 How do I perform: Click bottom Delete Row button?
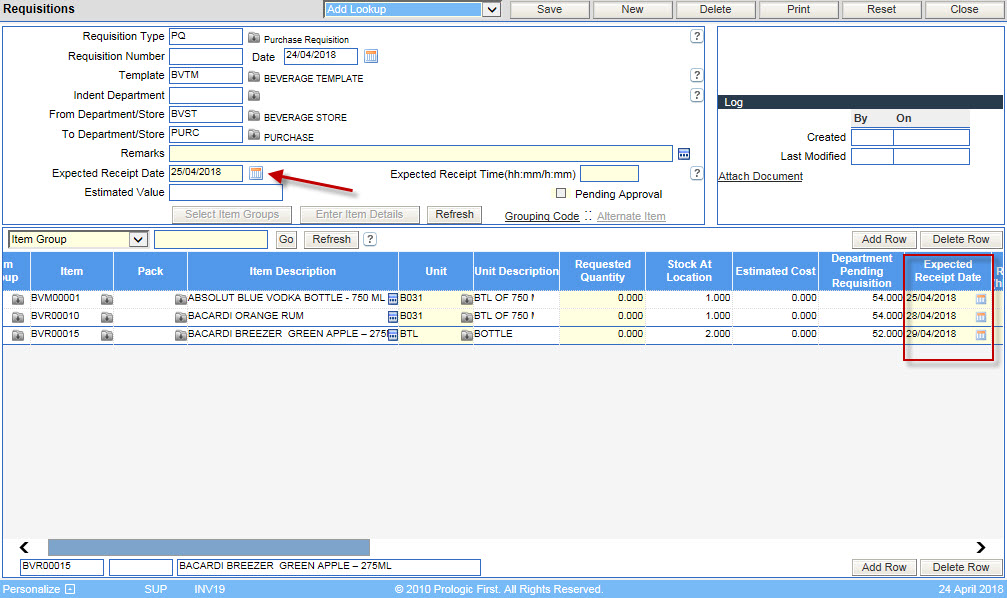pos(961,567)
